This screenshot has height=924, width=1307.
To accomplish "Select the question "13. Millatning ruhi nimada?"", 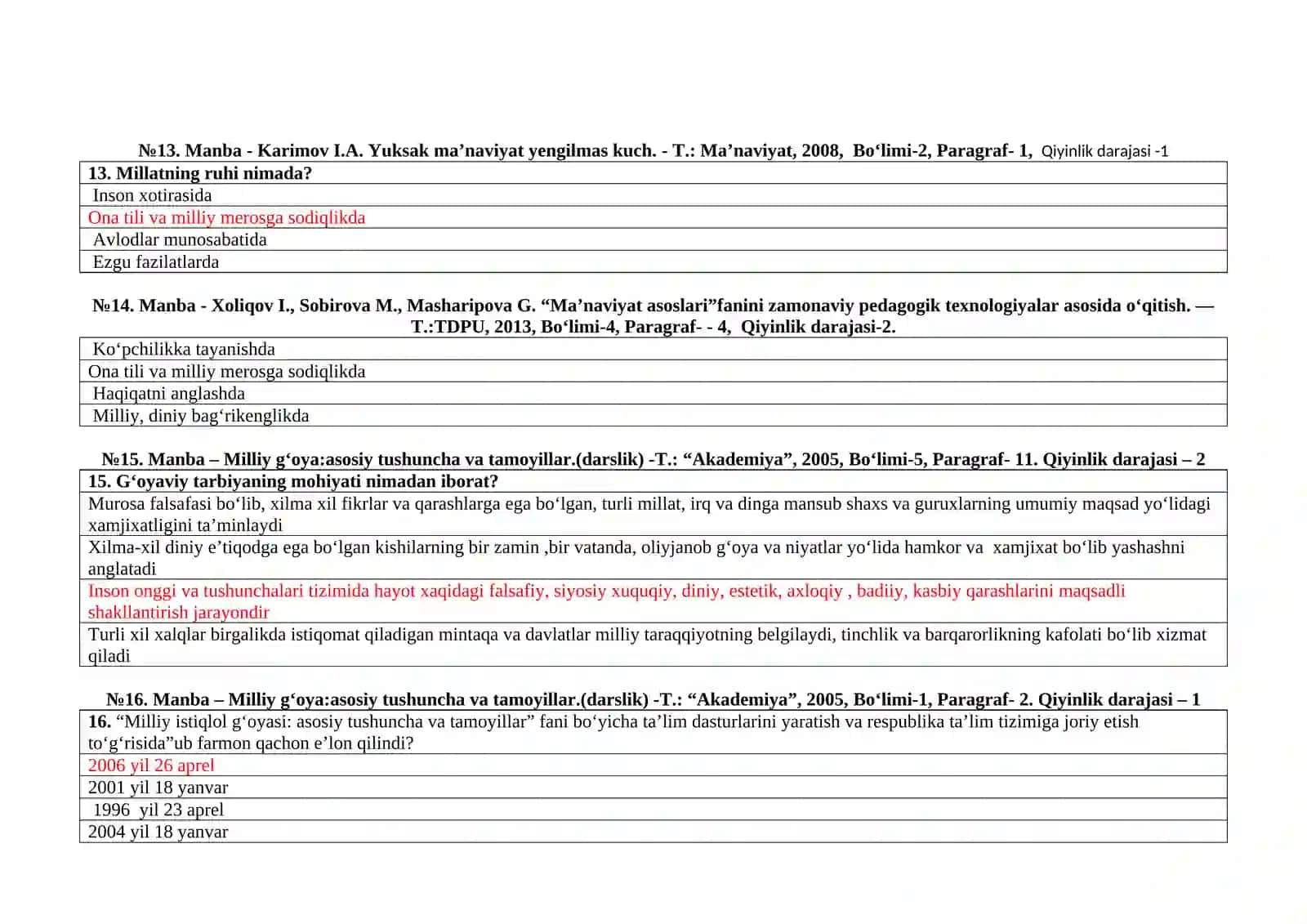I will tap(653, 173).
